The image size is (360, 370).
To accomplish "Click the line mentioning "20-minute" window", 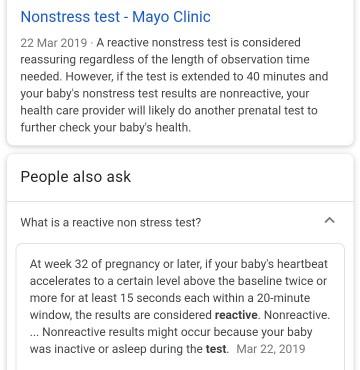I will click(170, 298).
